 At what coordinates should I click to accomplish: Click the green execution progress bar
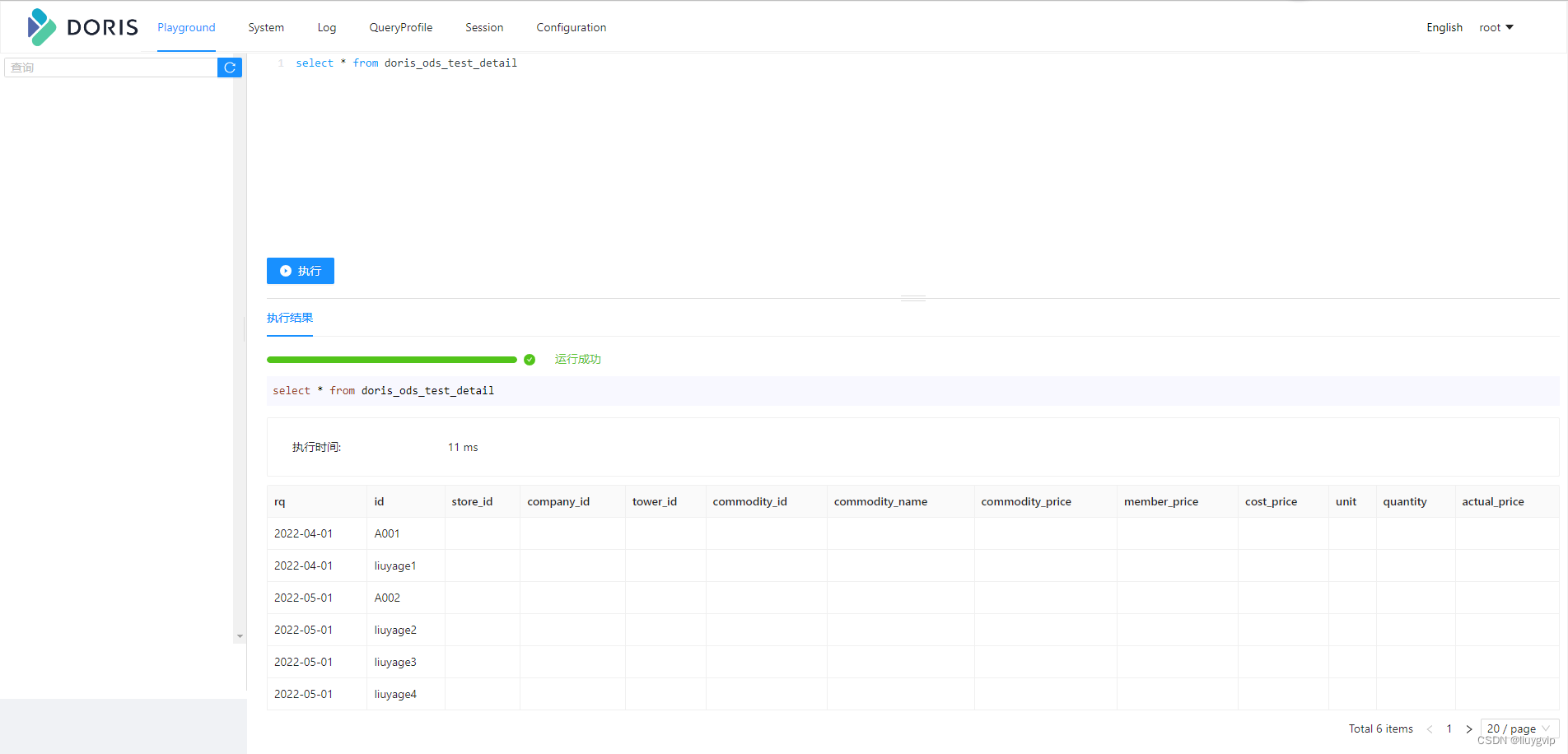(392, 360)
